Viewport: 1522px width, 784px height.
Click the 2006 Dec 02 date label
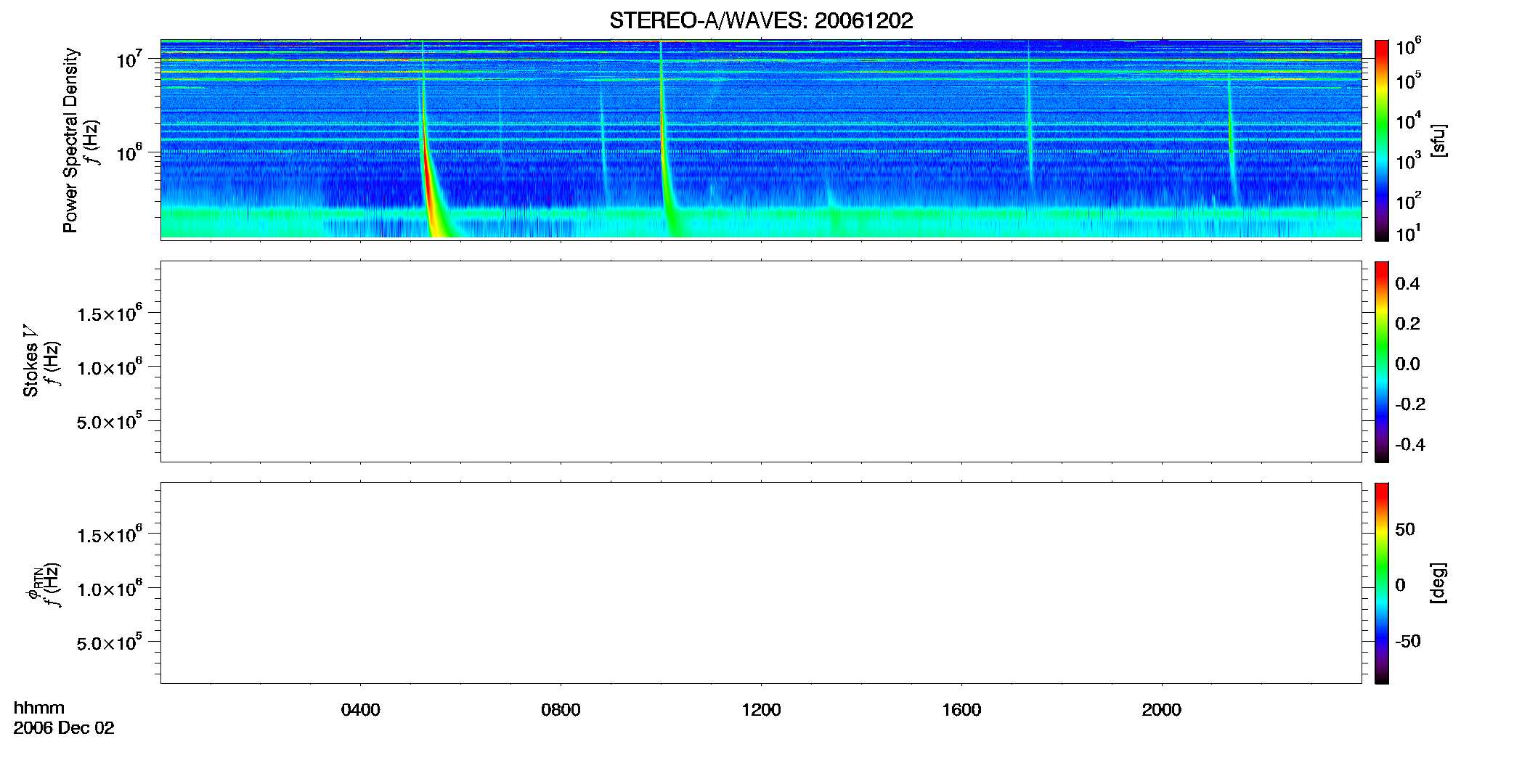64,728
